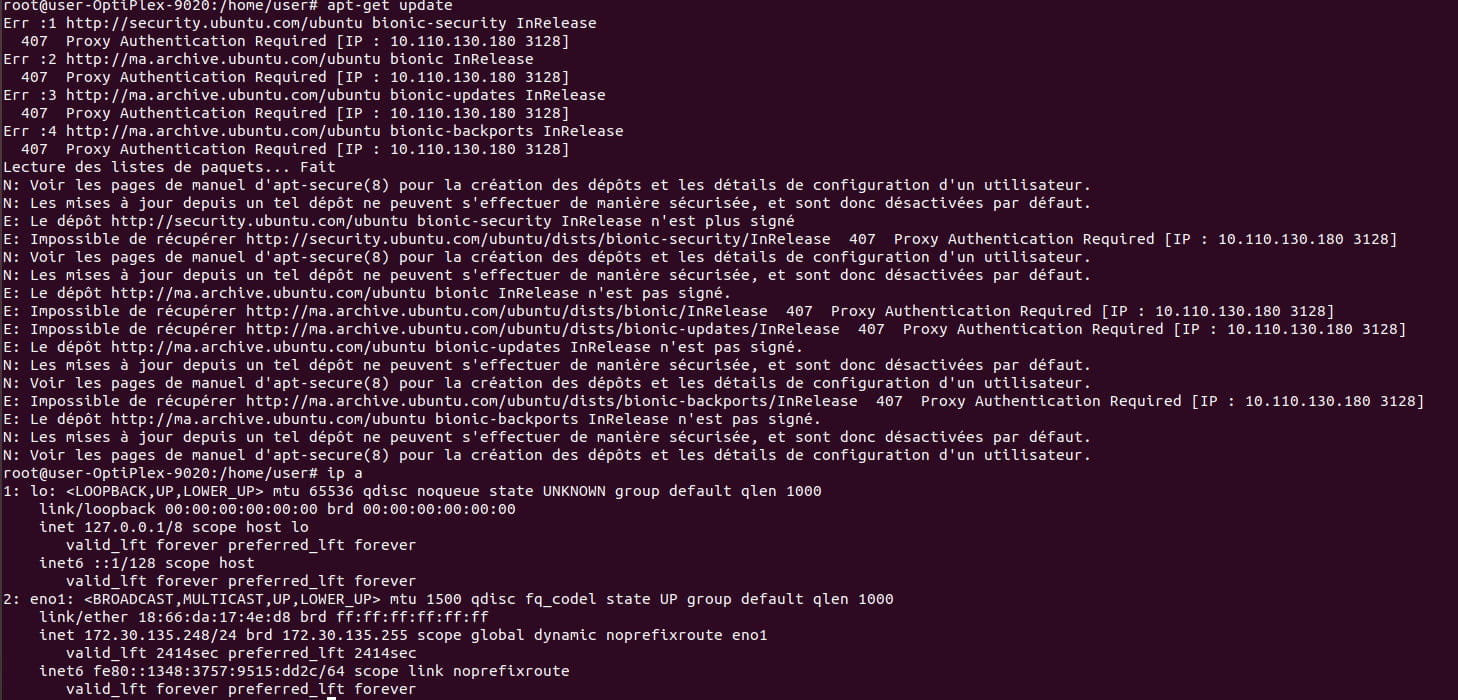The width and height of the screenshot is (1458, 700).
Task: Click the eno1 interface name line
Action: [448, 599]
